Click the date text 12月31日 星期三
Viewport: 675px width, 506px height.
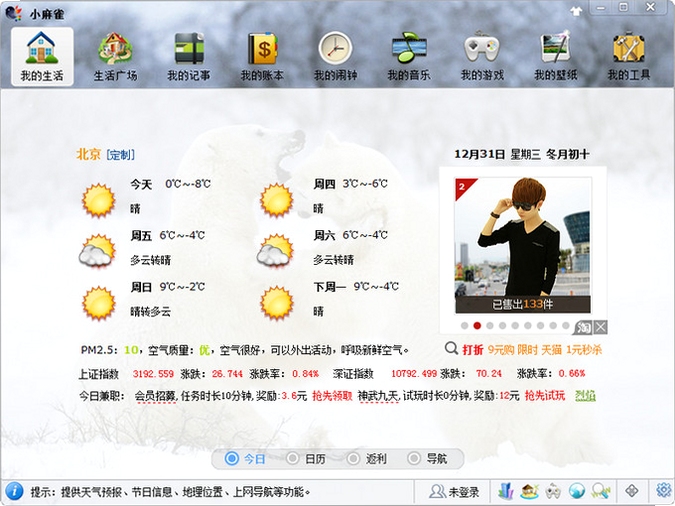tap(497, 154)
